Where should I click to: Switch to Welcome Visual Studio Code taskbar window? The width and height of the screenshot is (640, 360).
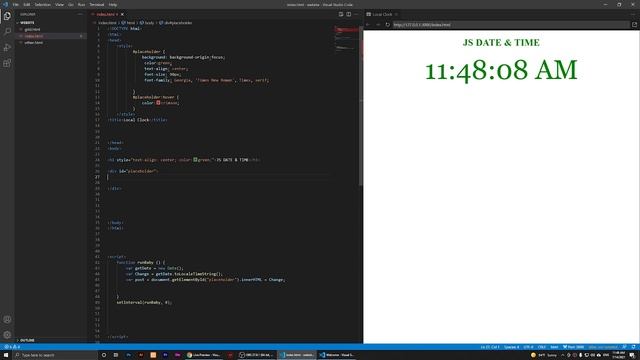[x=337, y=355]
